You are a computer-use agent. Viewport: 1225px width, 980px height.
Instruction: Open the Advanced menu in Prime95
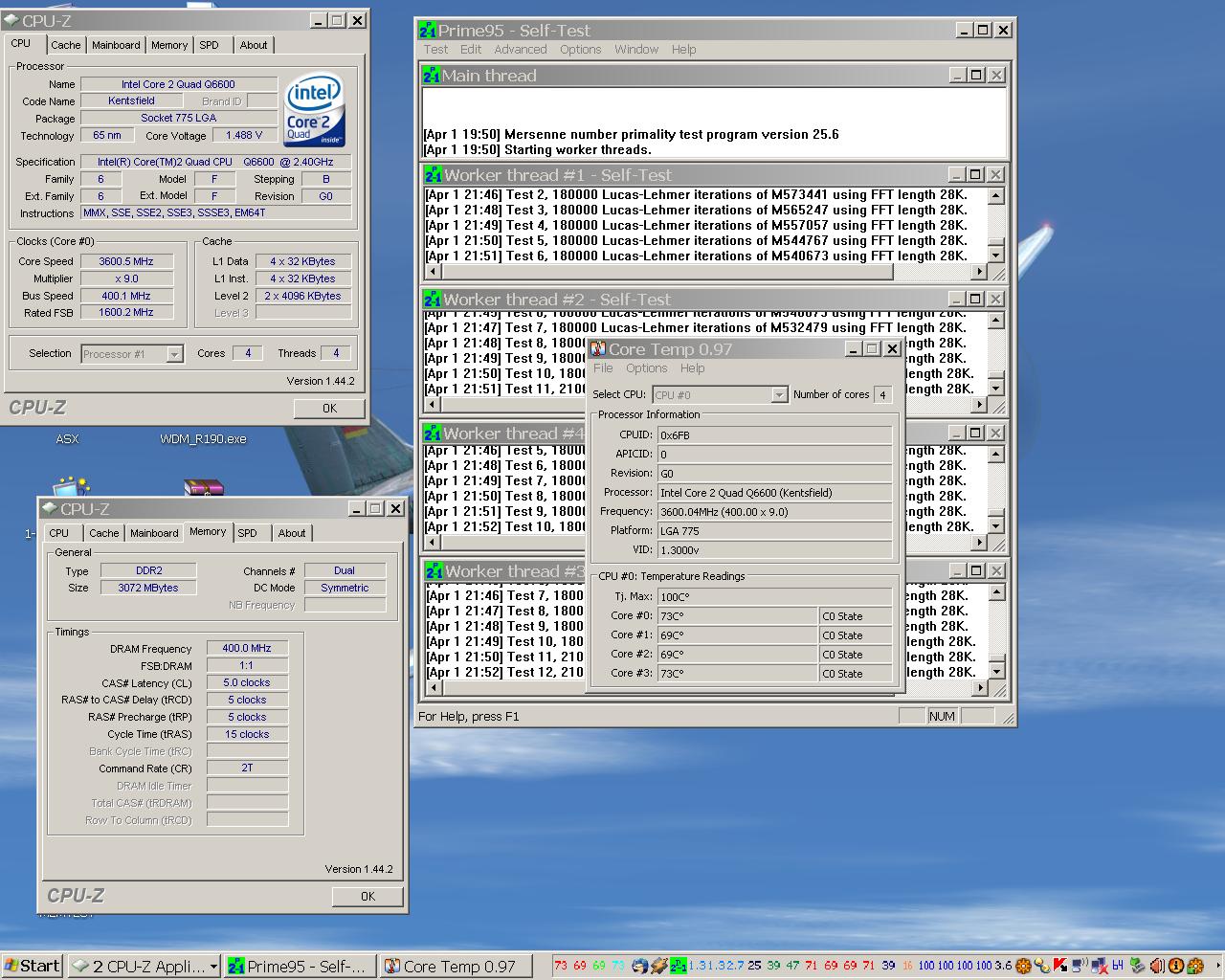pyautogui.click(x=520, y=50)
